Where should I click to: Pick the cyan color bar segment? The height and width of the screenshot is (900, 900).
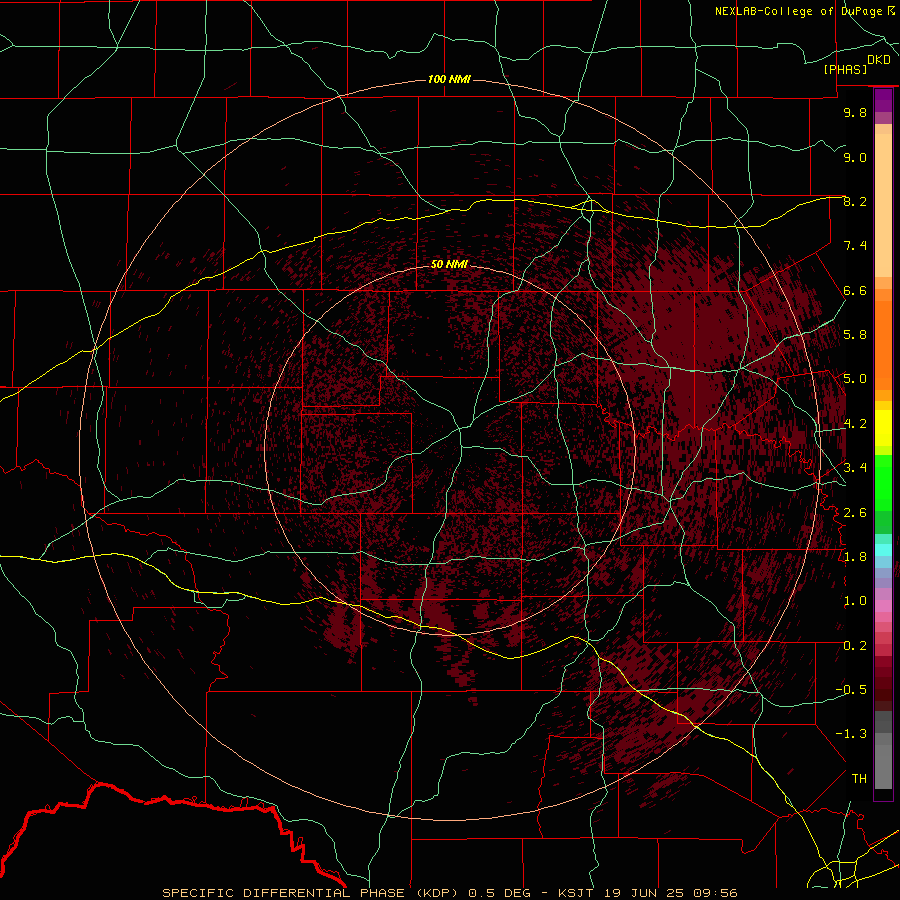[883, 550]
